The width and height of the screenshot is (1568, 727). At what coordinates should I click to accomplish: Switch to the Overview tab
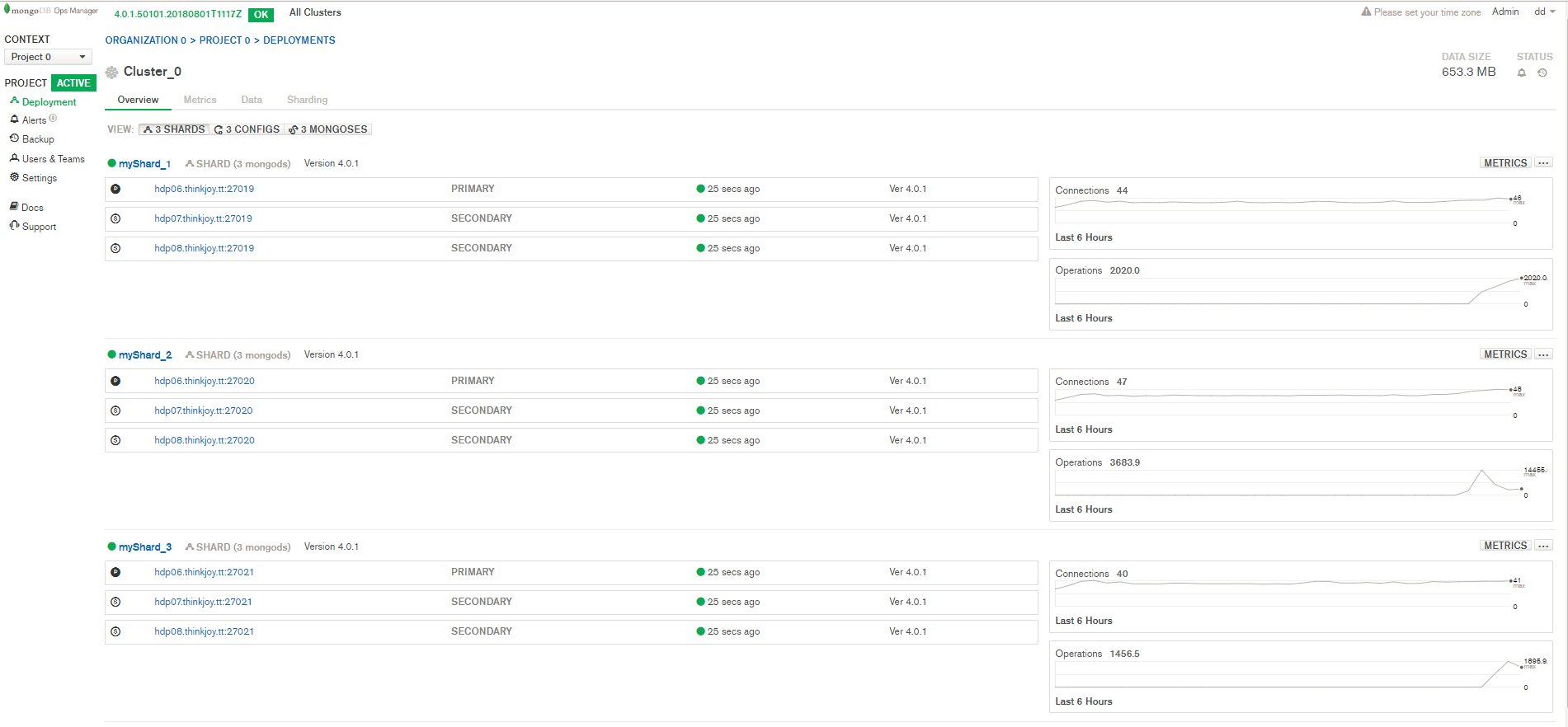(138, 100)
